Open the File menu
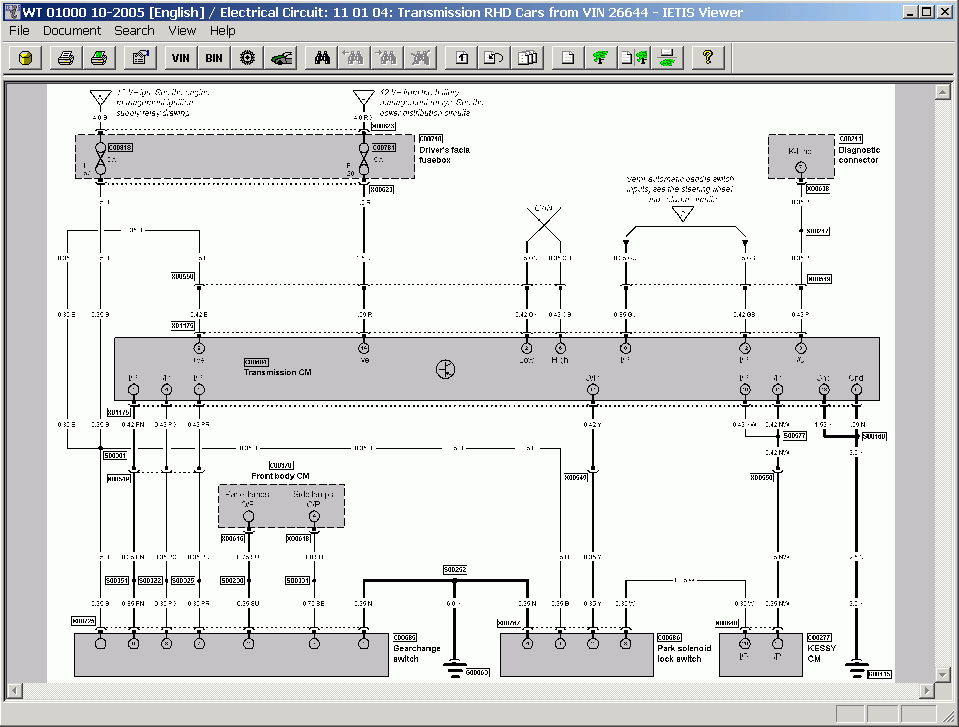959x727 pixels. coord(20,31)
